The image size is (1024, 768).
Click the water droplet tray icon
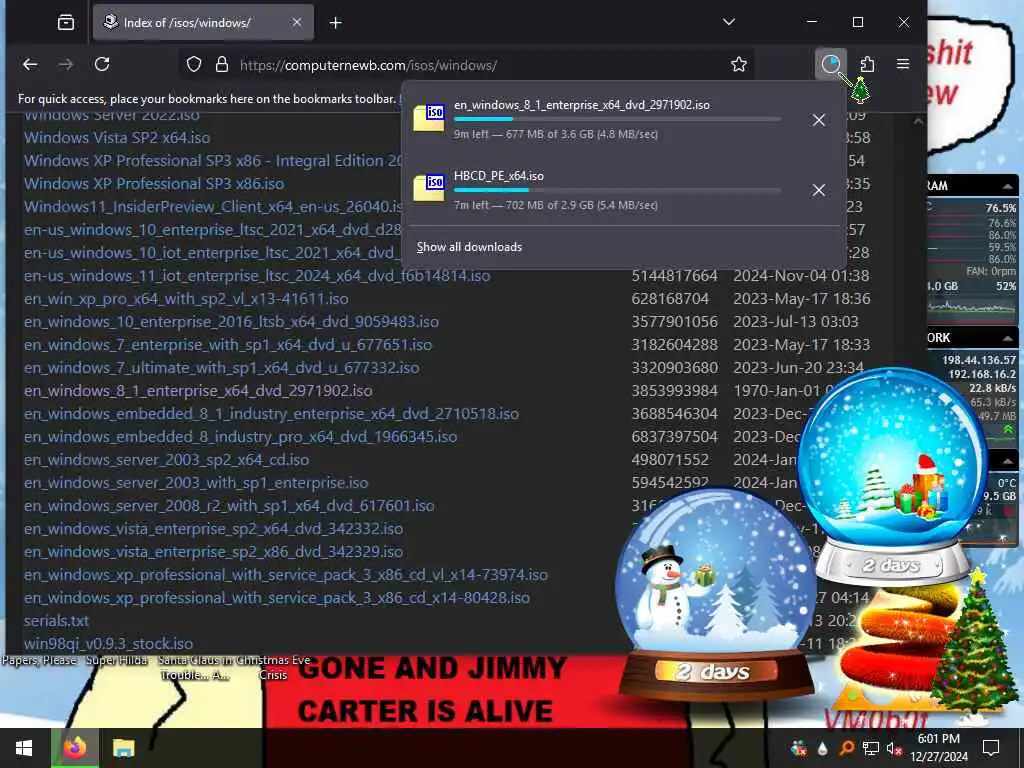822,748
